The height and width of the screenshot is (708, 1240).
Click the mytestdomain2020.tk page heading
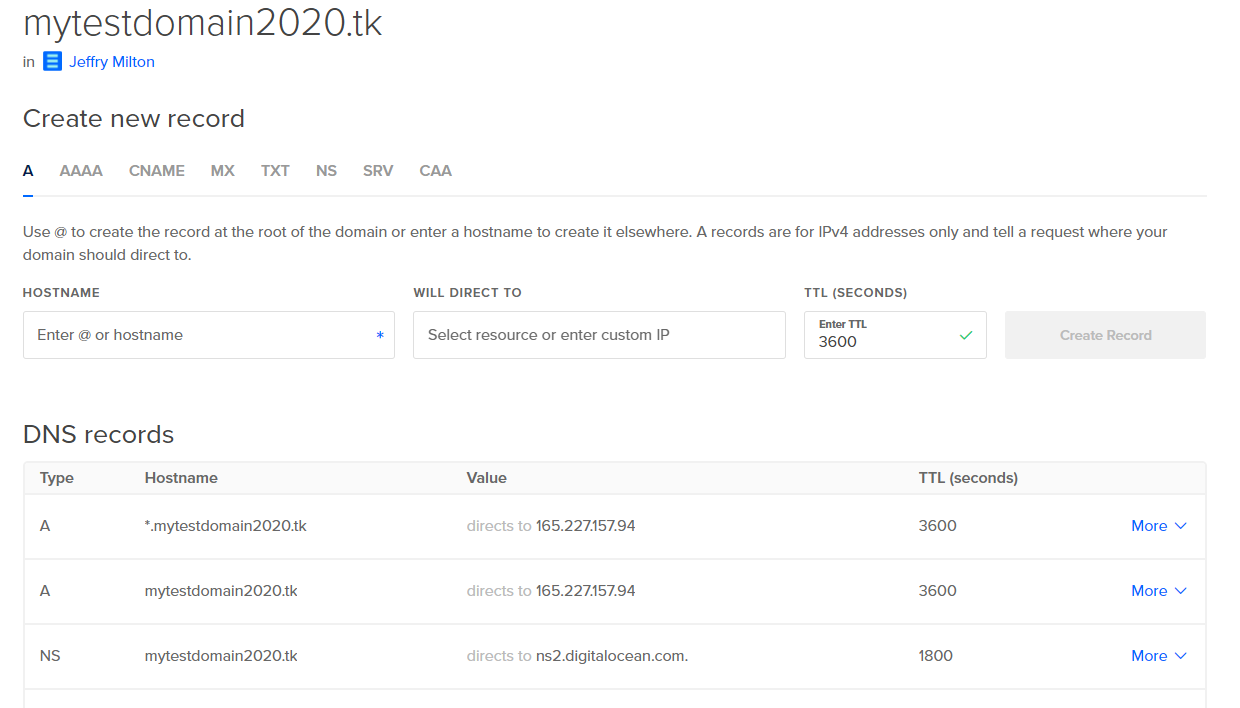click(202, 23)
